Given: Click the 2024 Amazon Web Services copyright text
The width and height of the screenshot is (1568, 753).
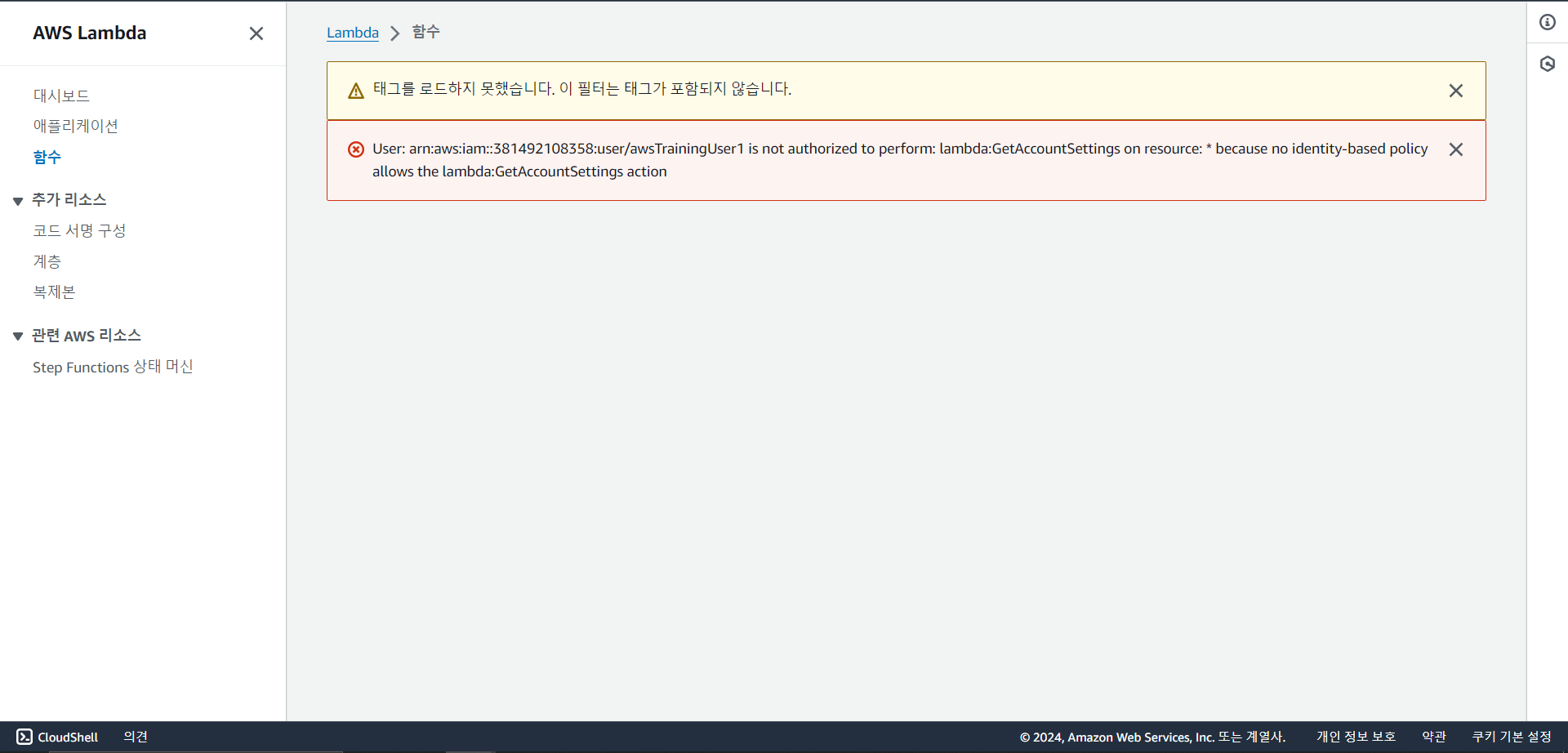Looking at the screenshot, I should 1152,737.
